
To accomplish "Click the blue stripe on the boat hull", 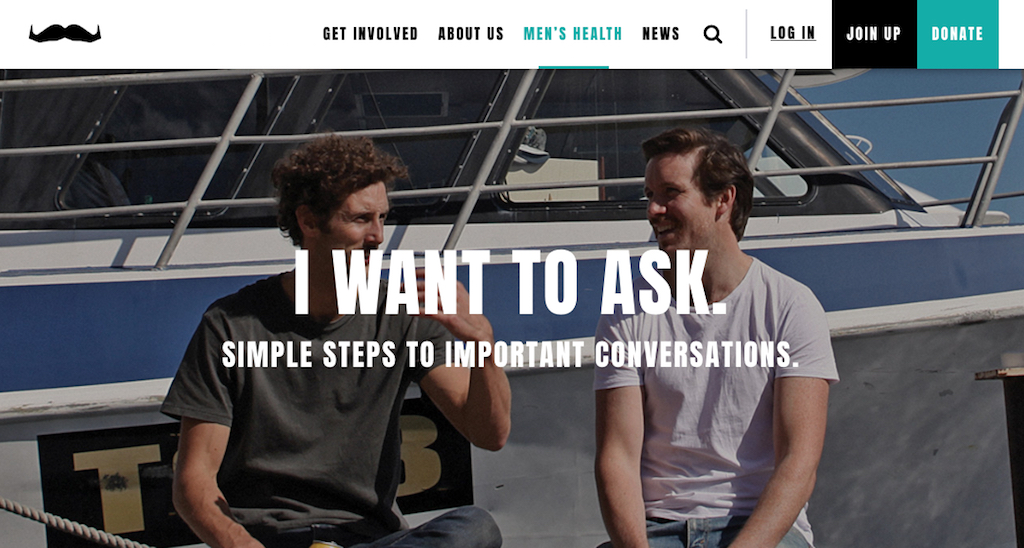I will pos(131,333).
